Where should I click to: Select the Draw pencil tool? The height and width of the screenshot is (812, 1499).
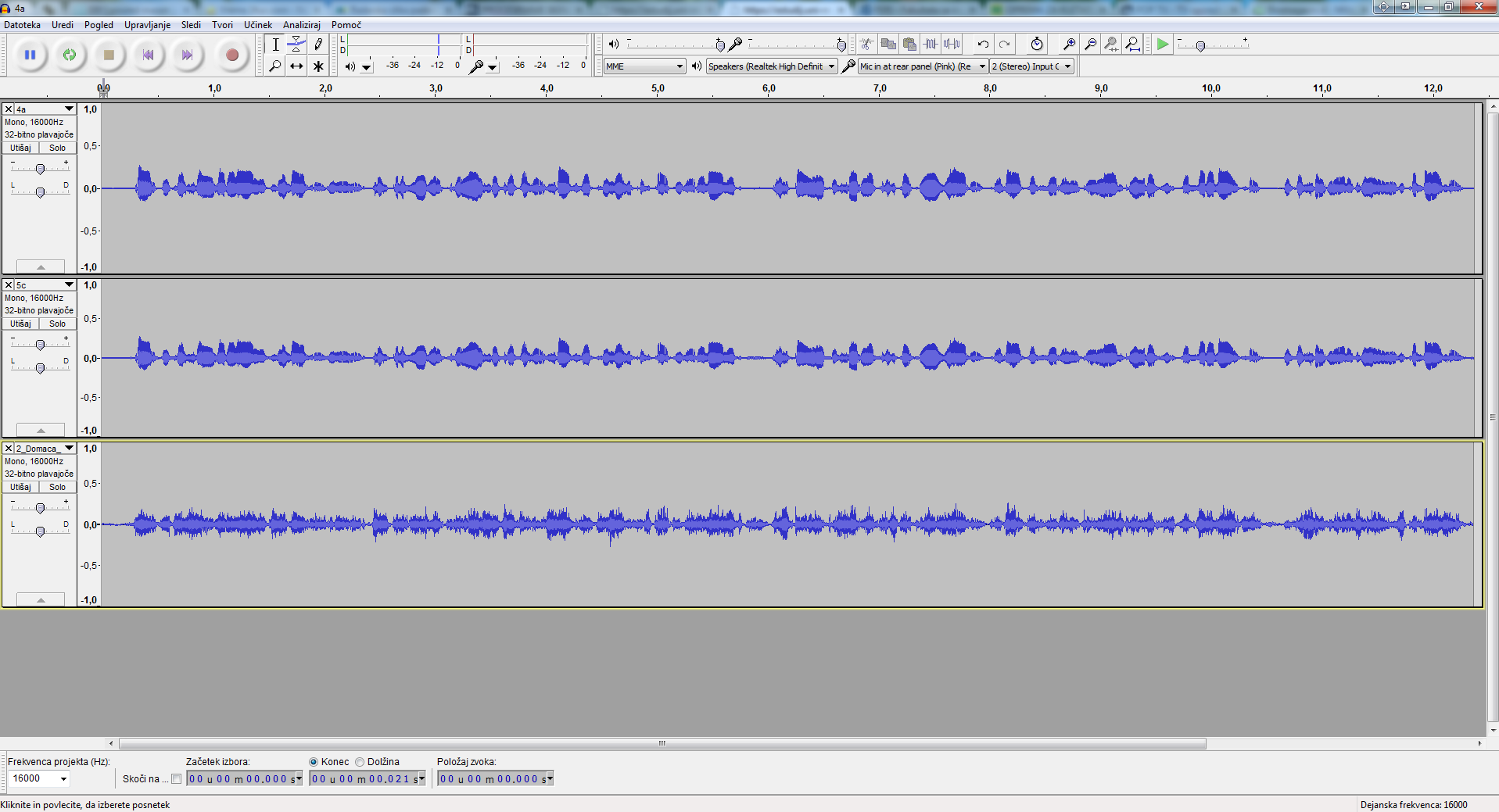[318, 44]
